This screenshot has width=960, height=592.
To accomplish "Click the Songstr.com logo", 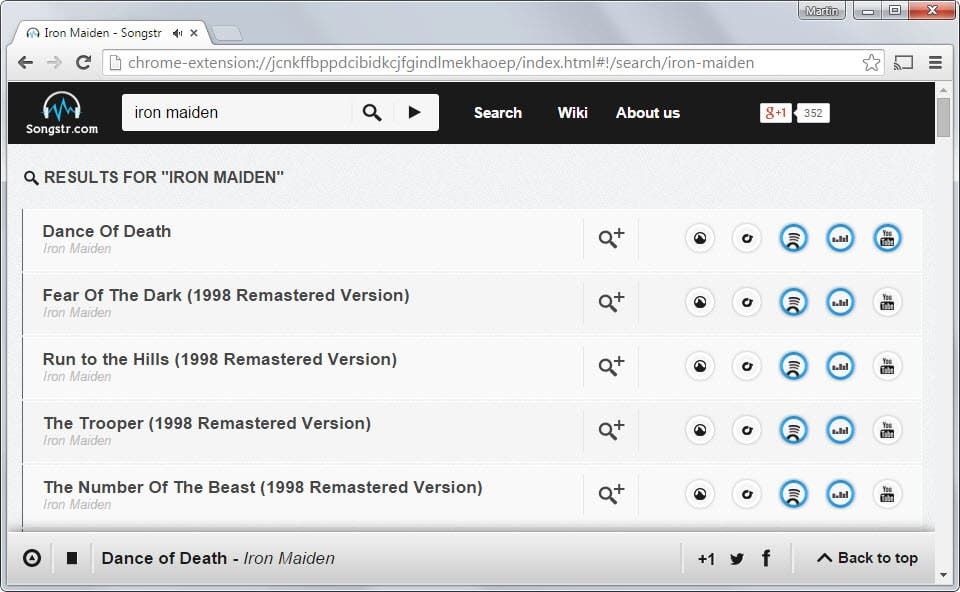I will 62,113.
